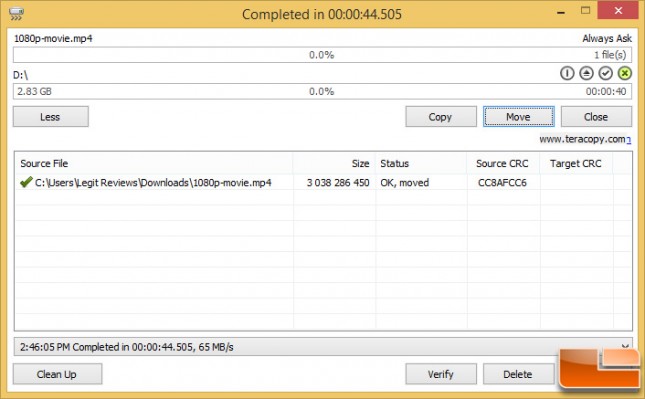Toggle the checkmark verify circle icon

click(x=606, y=73)
